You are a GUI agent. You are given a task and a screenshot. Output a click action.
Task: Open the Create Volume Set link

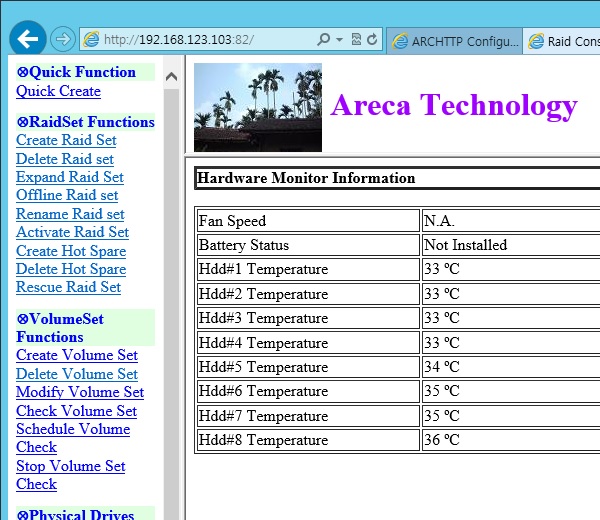click(x=77, y=355)
